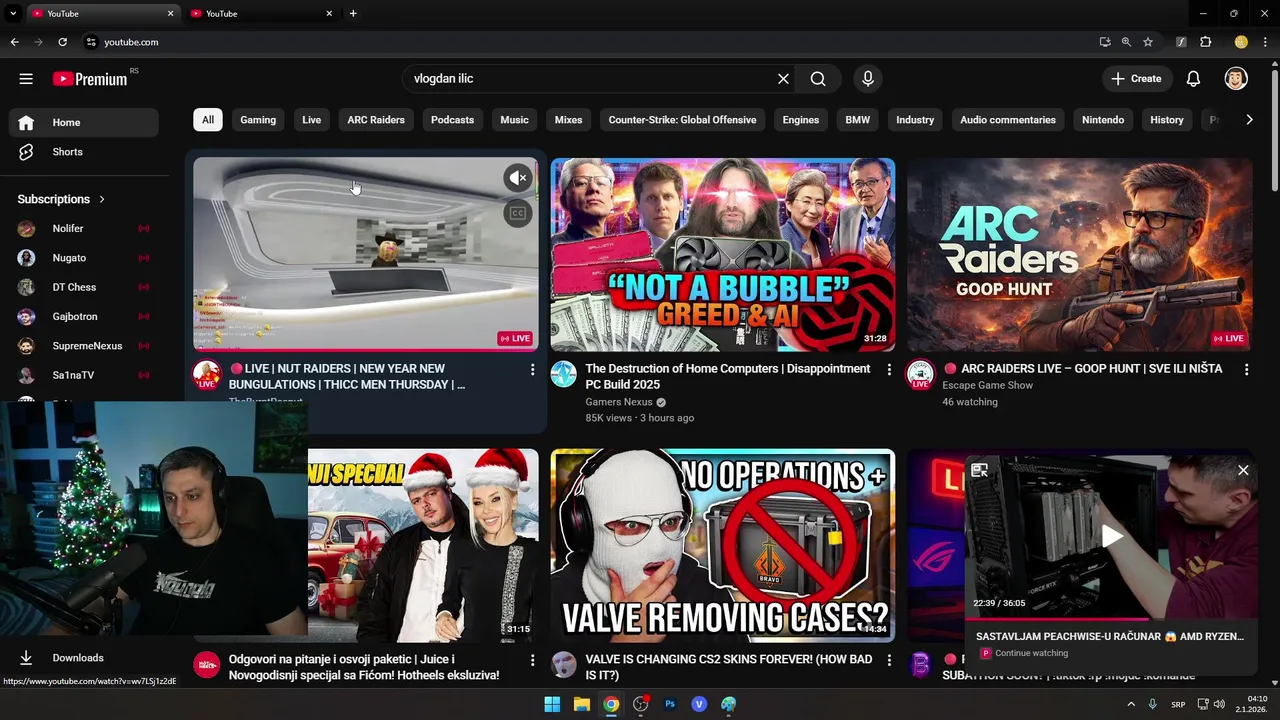Open Nugato channel subscription

84,258
